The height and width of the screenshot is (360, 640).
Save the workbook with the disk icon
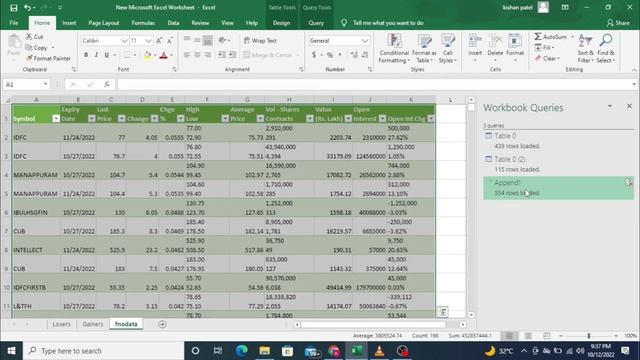coord(13,8)
